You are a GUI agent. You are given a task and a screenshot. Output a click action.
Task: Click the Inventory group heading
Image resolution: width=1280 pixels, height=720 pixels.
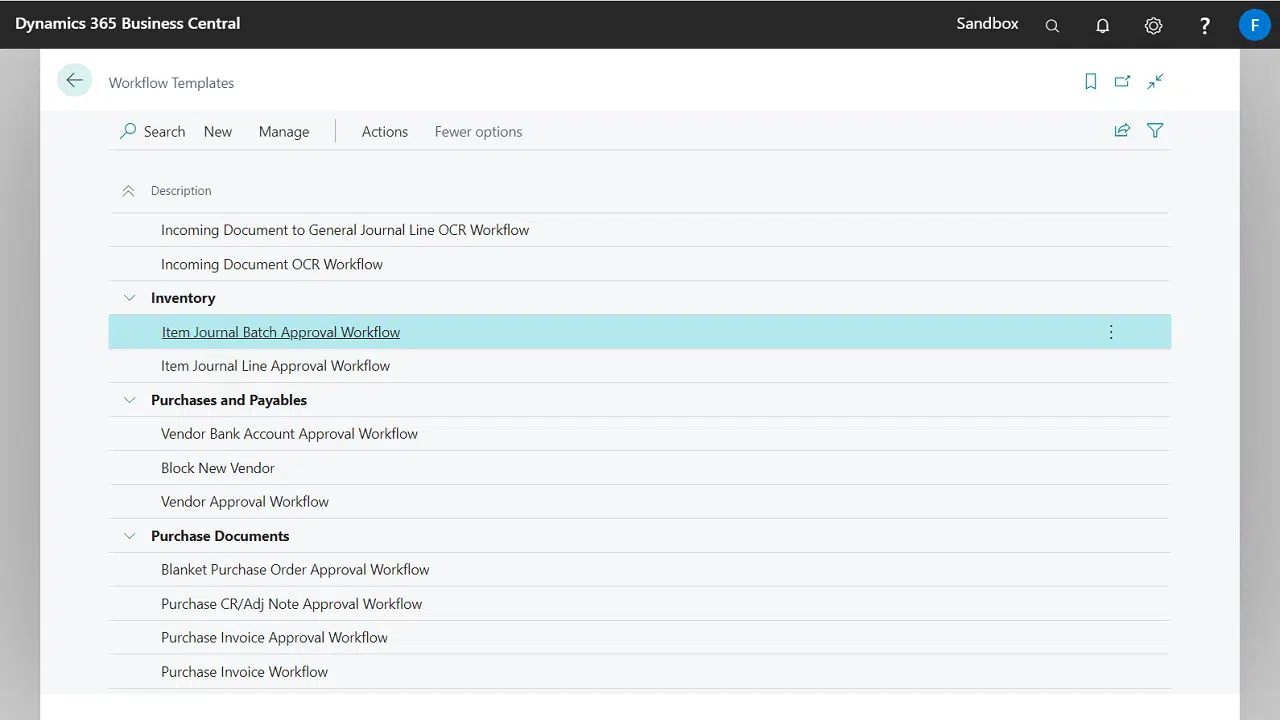[183, 298]
